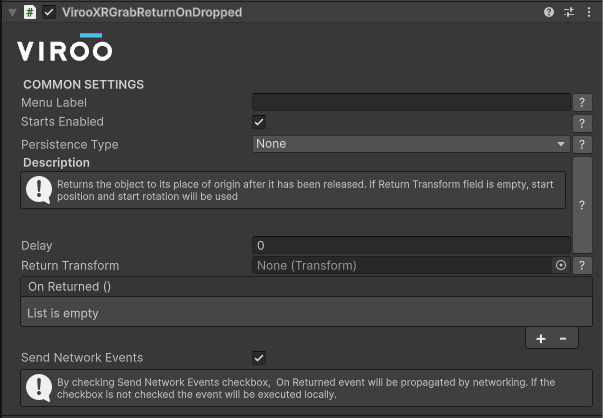Uncheck the Starts Enabled checkbox
Viewport: 603px width, 418px height.
click(259, 122)
